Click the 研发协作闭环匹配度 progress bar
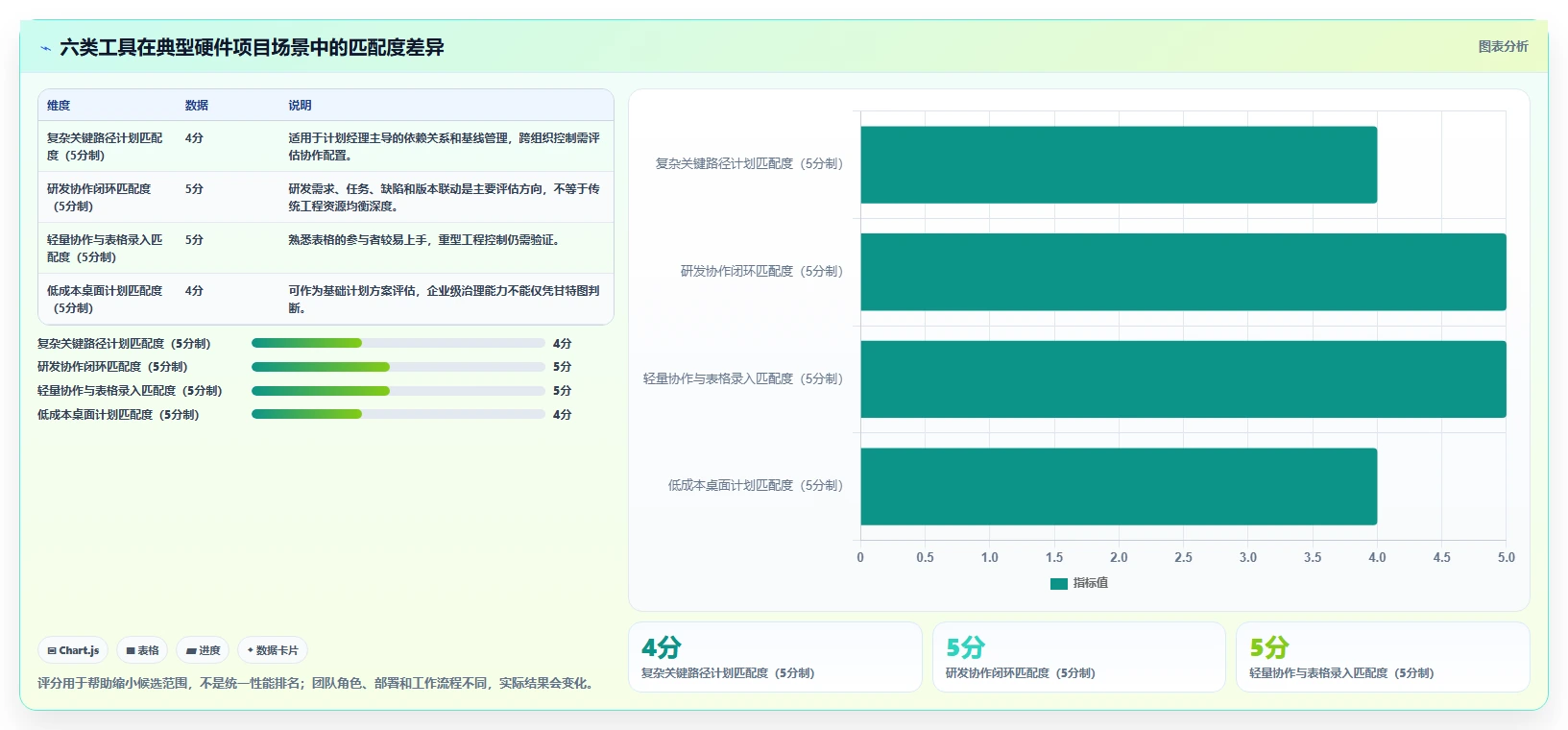This screenshot has height=730, width=1568. [x=398, y=367]
